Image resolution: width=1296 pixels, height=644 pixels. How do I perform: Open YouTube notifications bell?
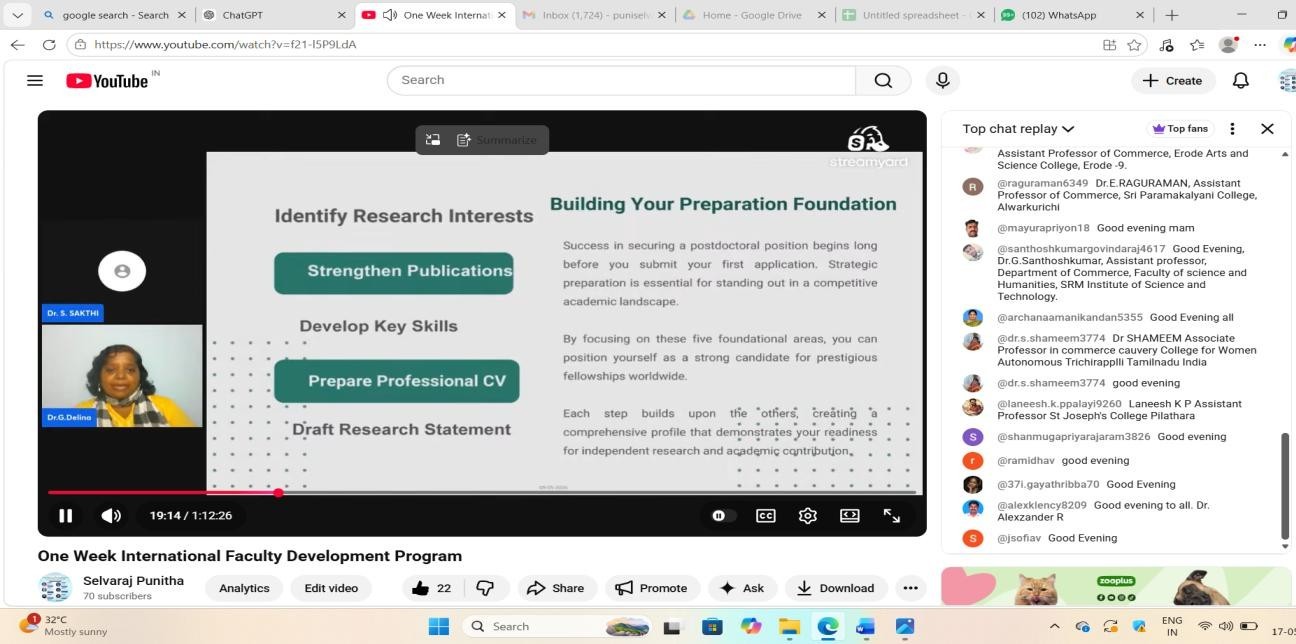tap(1241, 80)
